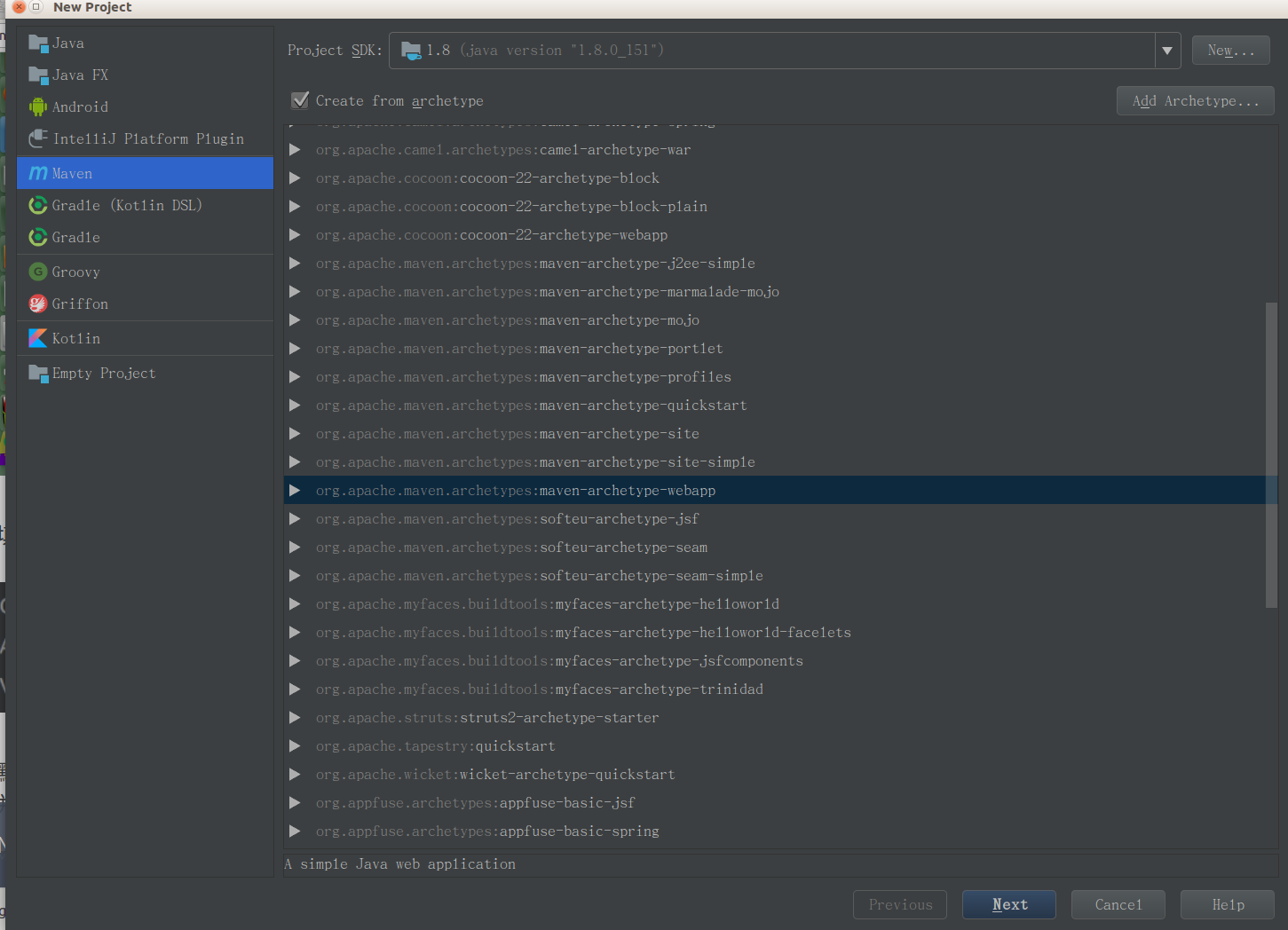Expand the camel-archetype-war node
This screenshot has width=1288, height=930.
tap(295, 150)
